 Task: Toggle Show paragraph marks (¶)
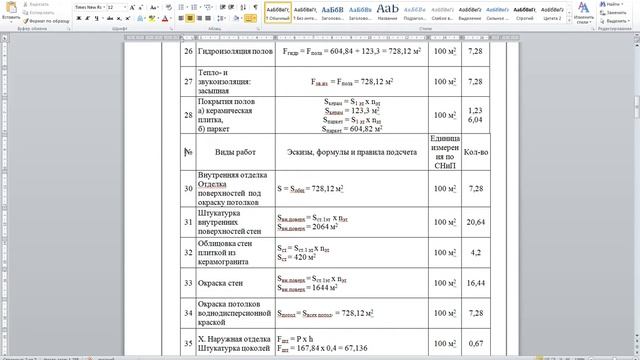coord(256,7)
